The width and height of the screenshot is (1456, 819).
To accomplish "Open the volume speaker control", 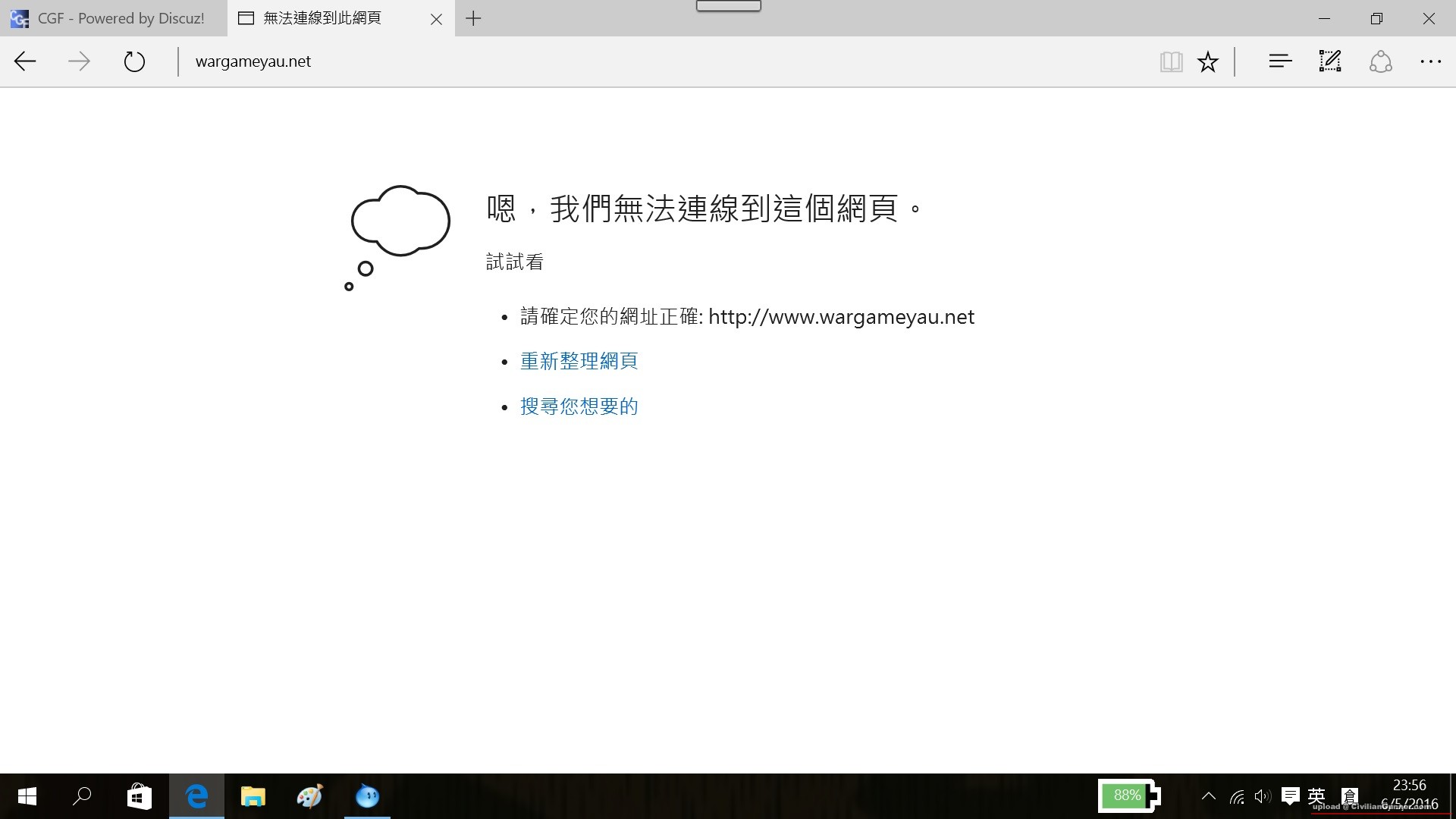I will [1262, 796].
